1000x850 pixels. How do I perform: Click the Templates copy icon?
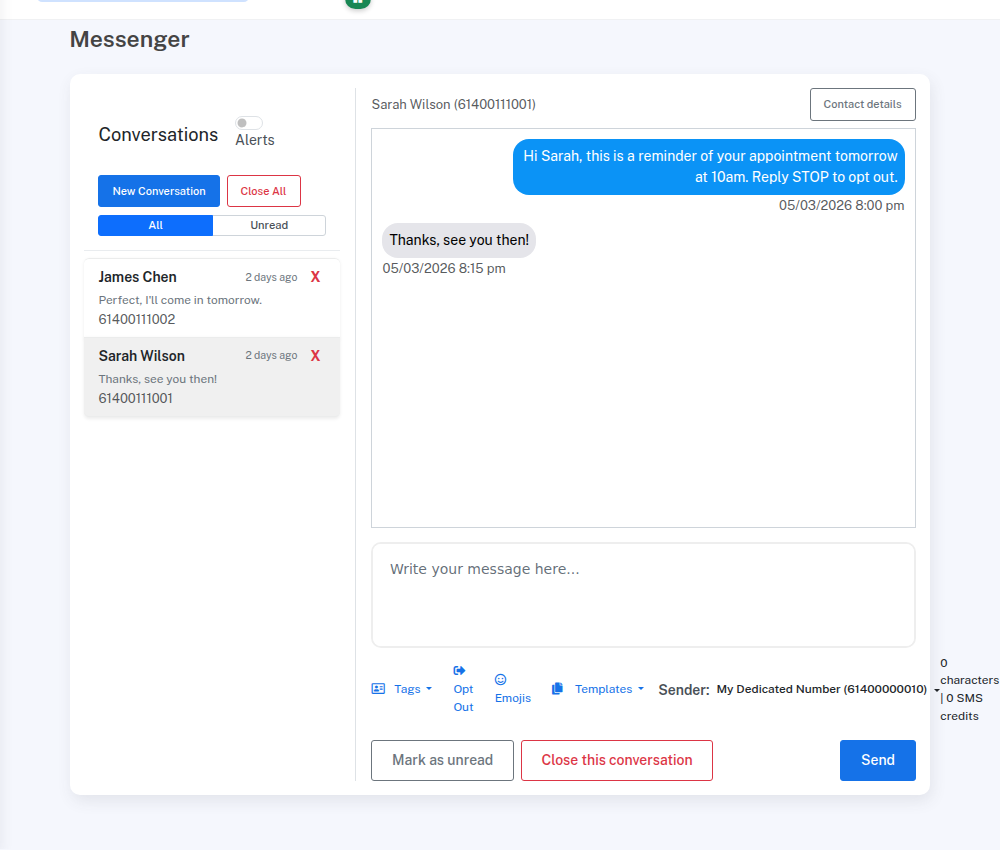558,689
